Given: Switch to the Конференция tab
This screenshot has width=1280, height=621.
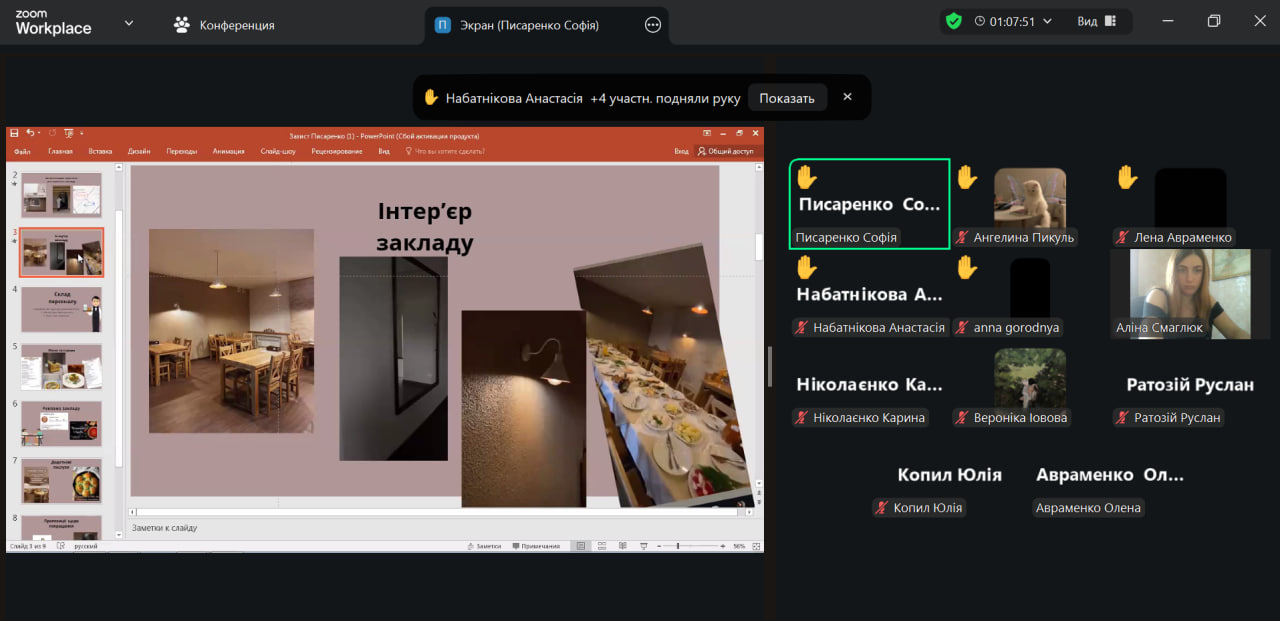Looking at the screenshot, I should [x=236, y=25].
